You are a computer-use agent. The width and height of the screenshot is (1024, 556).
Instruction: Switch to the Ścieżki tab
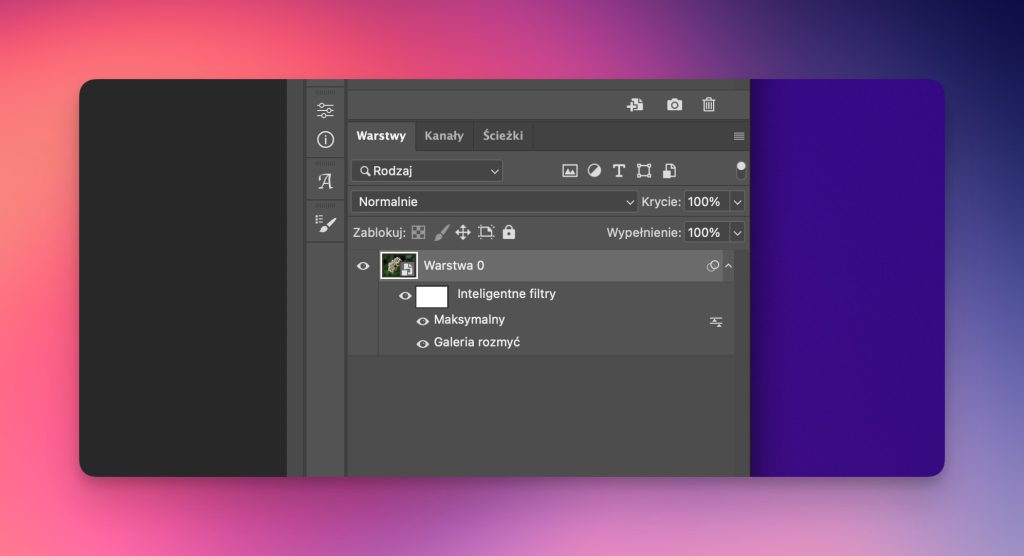(503, 136)
